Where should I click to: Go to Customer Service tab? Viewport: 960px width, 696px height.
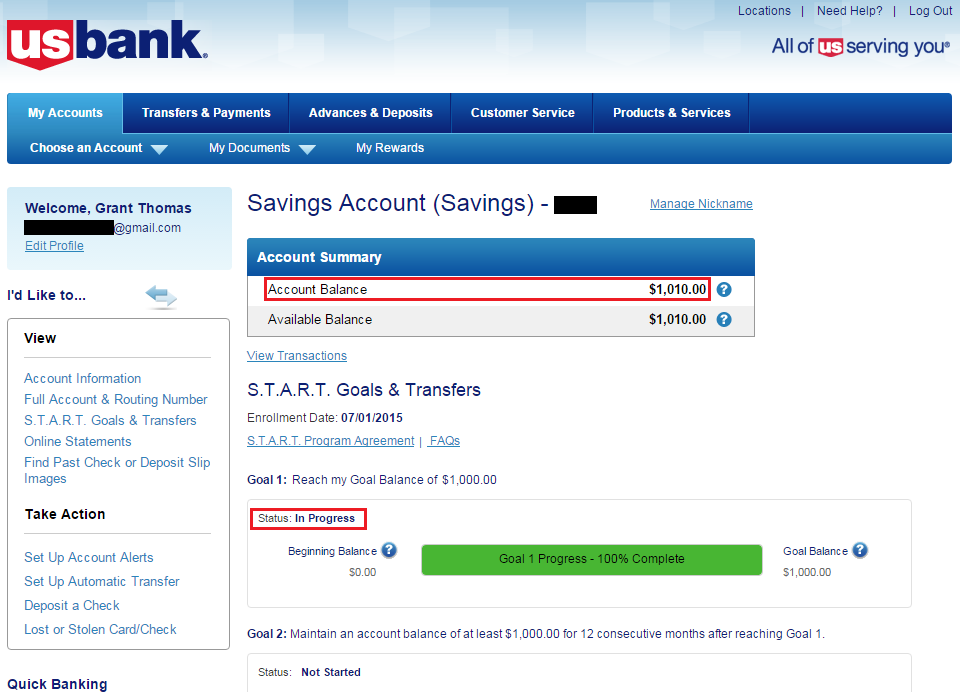(x=522, y=113)
